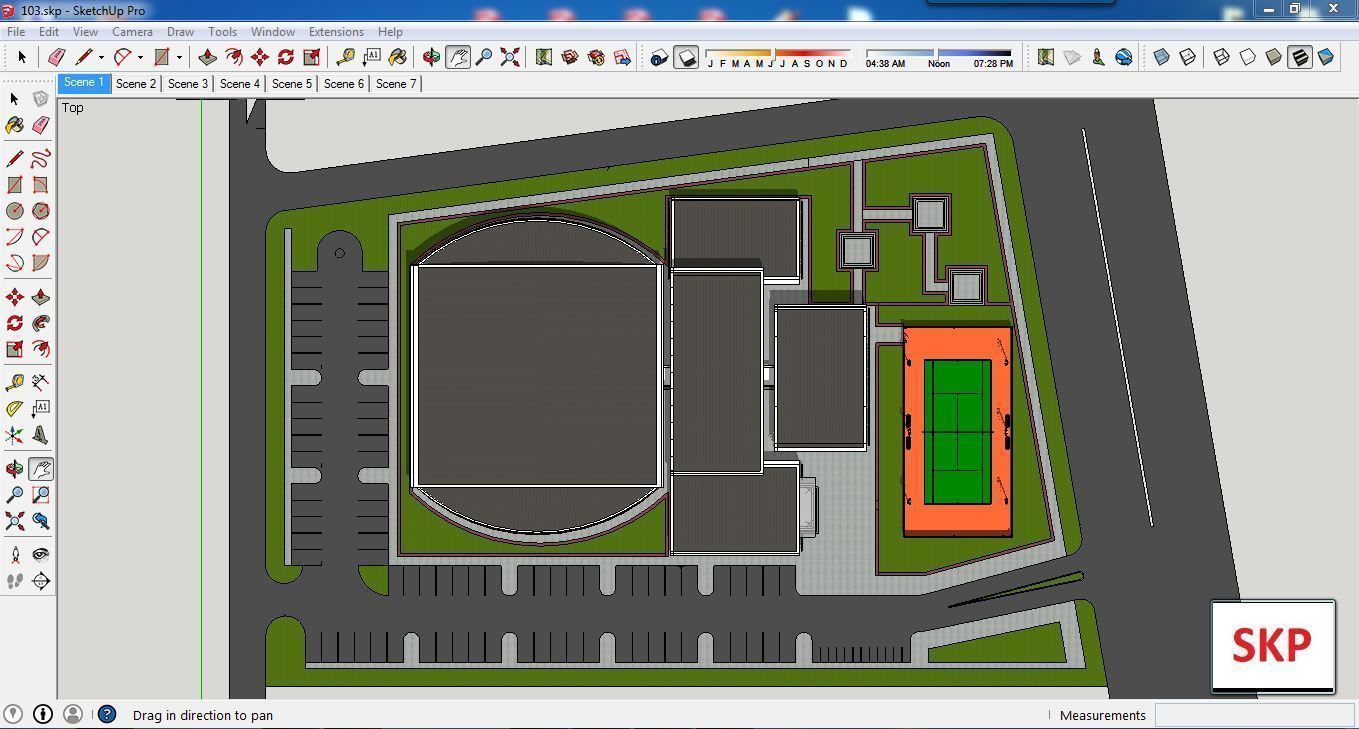
Task: Open Shadow Settings icon beside shadow toggle
Action: coord(659,57)
